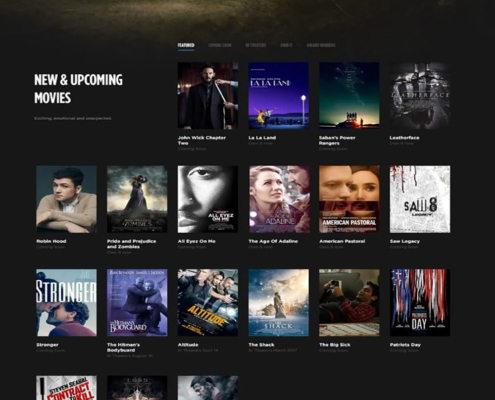Click the 'Stronger' title below the poster
The height and width of the screenshot is (400, 495).
pos(47,345)
